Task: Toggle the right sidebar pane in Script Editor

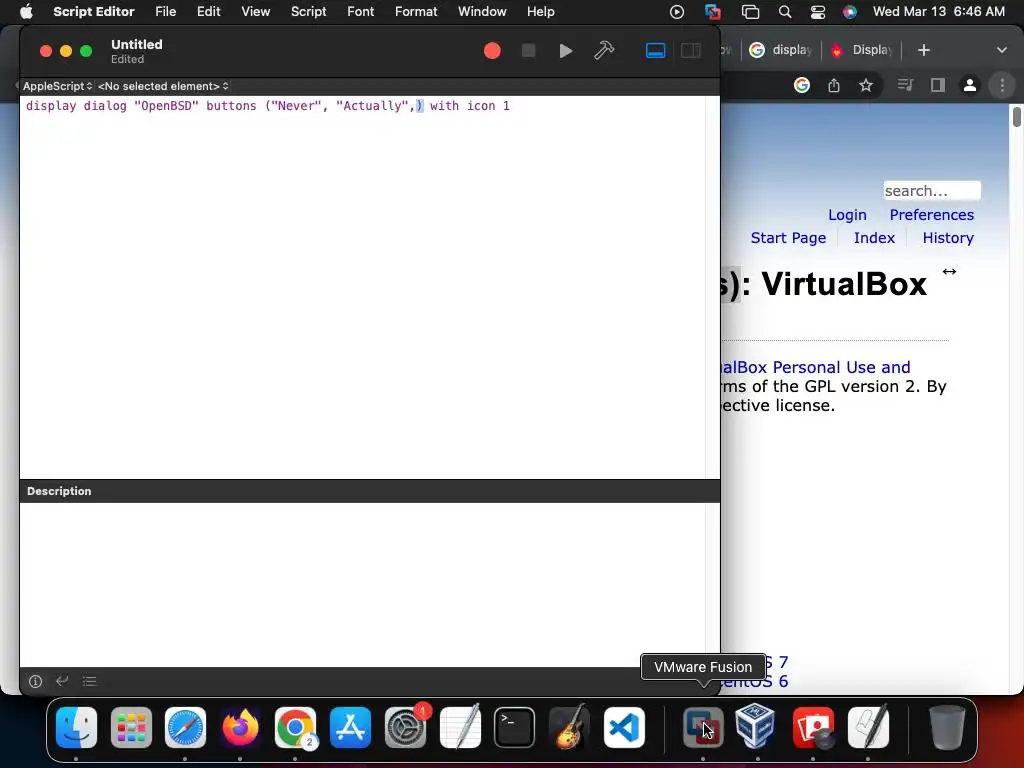Action: [x=690, y=50]
